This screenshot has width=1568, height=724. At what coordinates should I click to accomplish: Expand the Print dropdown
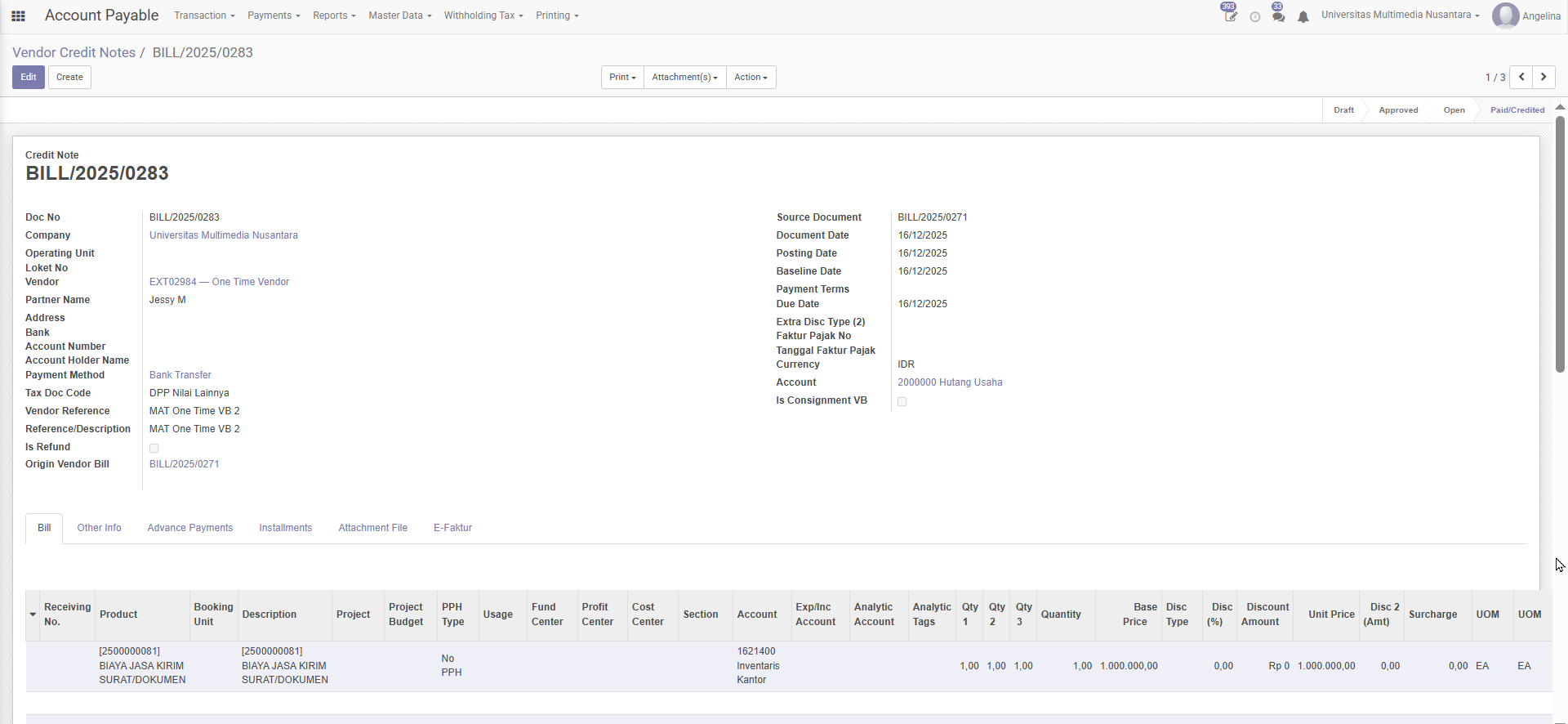622,77
